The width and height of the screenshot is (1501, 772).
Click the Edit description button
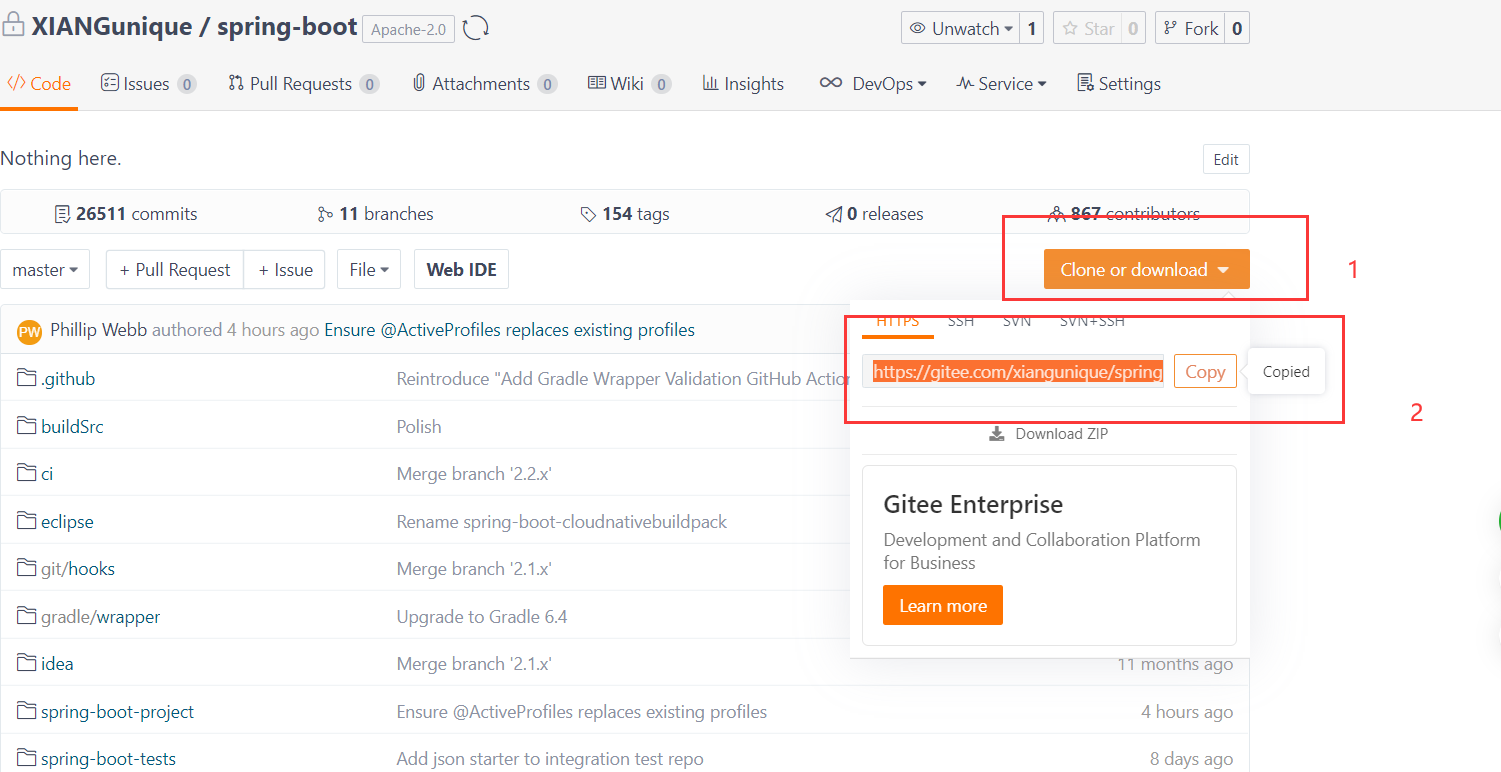tap(1226, 160)
